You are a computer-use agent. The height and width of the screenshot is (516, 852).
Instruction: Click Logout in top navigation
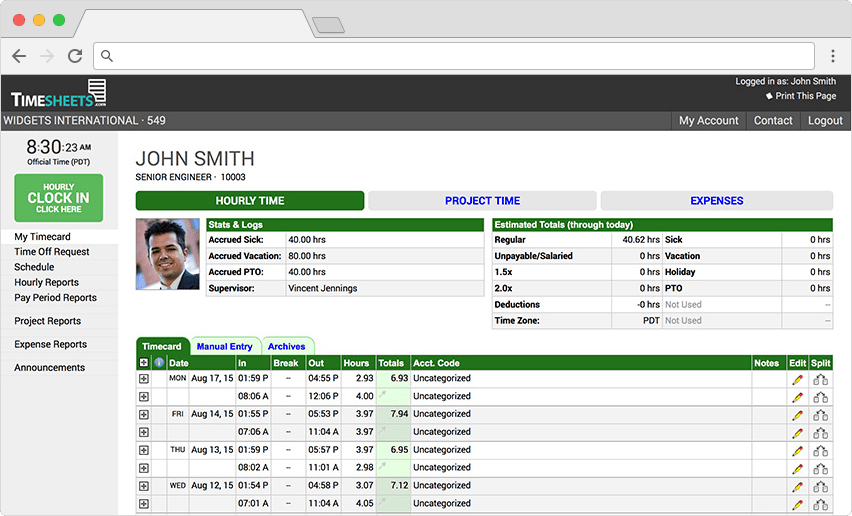(825, 121)
